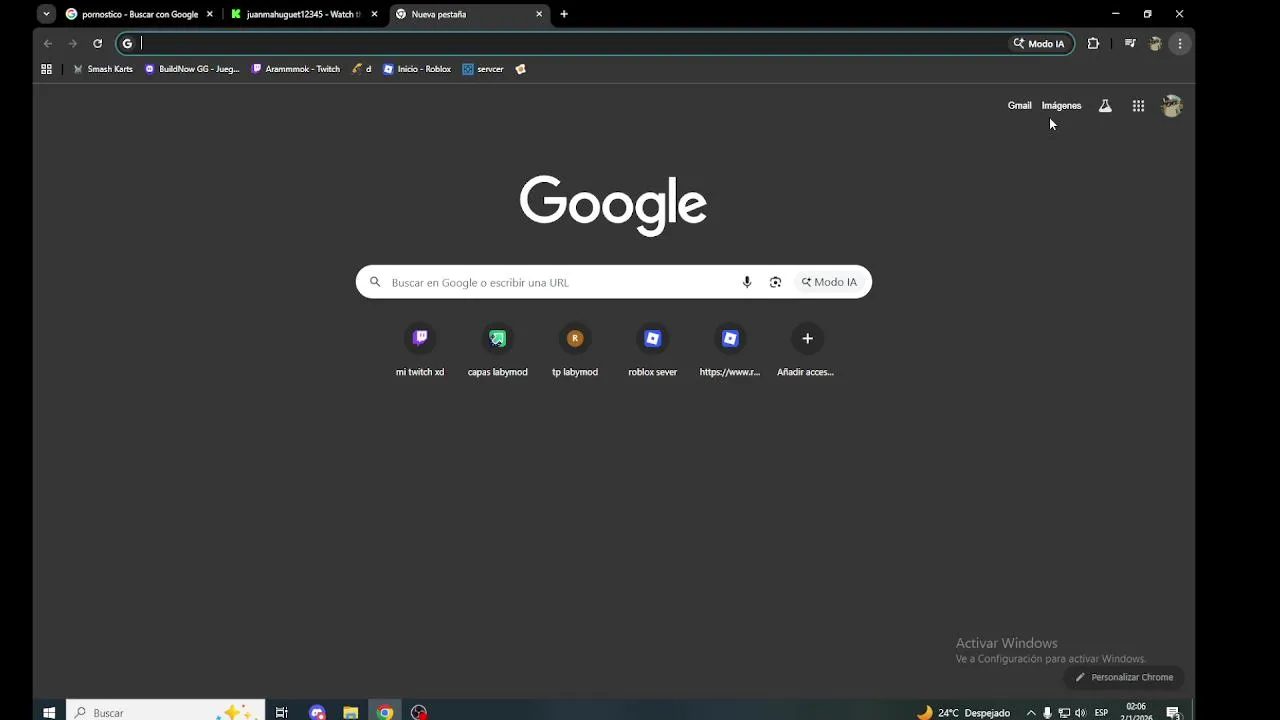This screenshot has height=720, width=1280.
Task: Open the bookmarks apps grid icon
Action: click(x=46, y=69)
